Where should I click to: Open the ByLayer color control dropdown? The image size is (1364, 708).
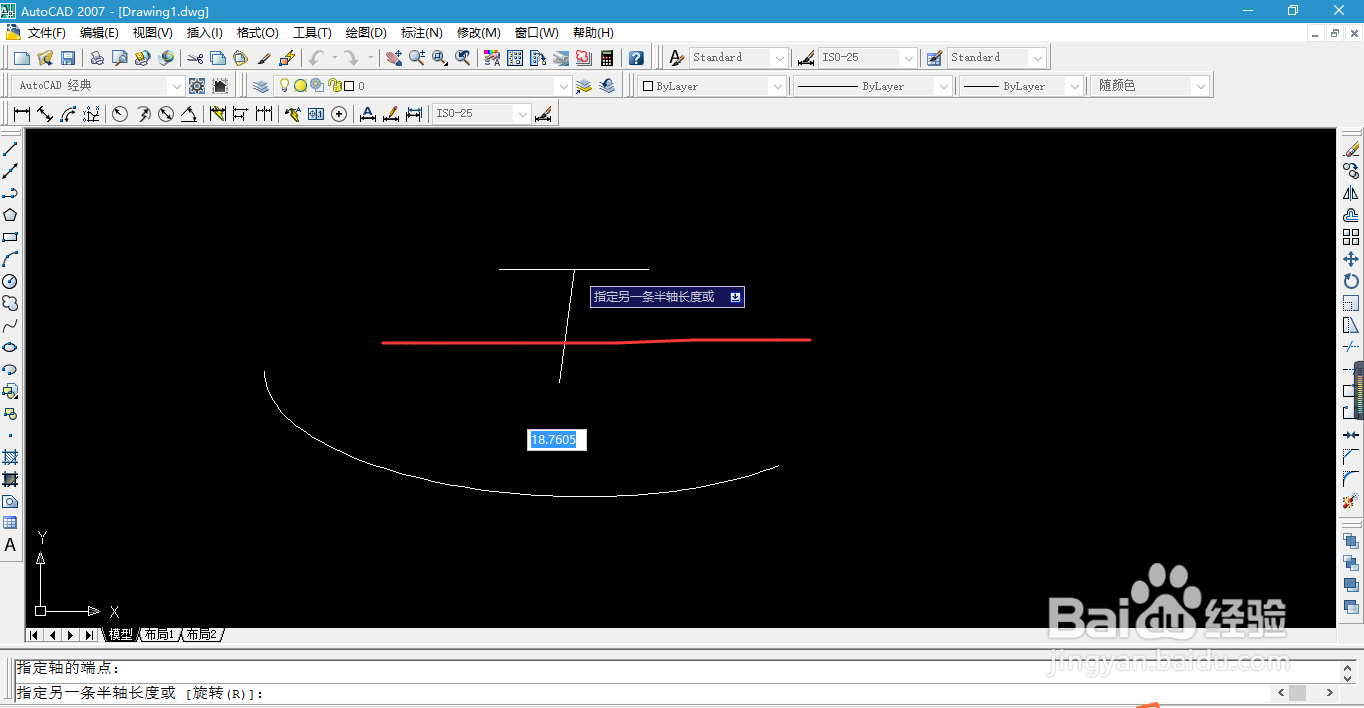coord(777,86)
